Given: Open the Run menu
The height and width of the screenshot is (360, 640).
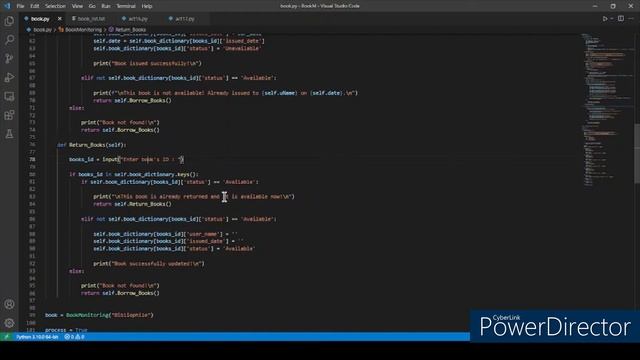Looking at the screenshot, I should tap(106, 6).
